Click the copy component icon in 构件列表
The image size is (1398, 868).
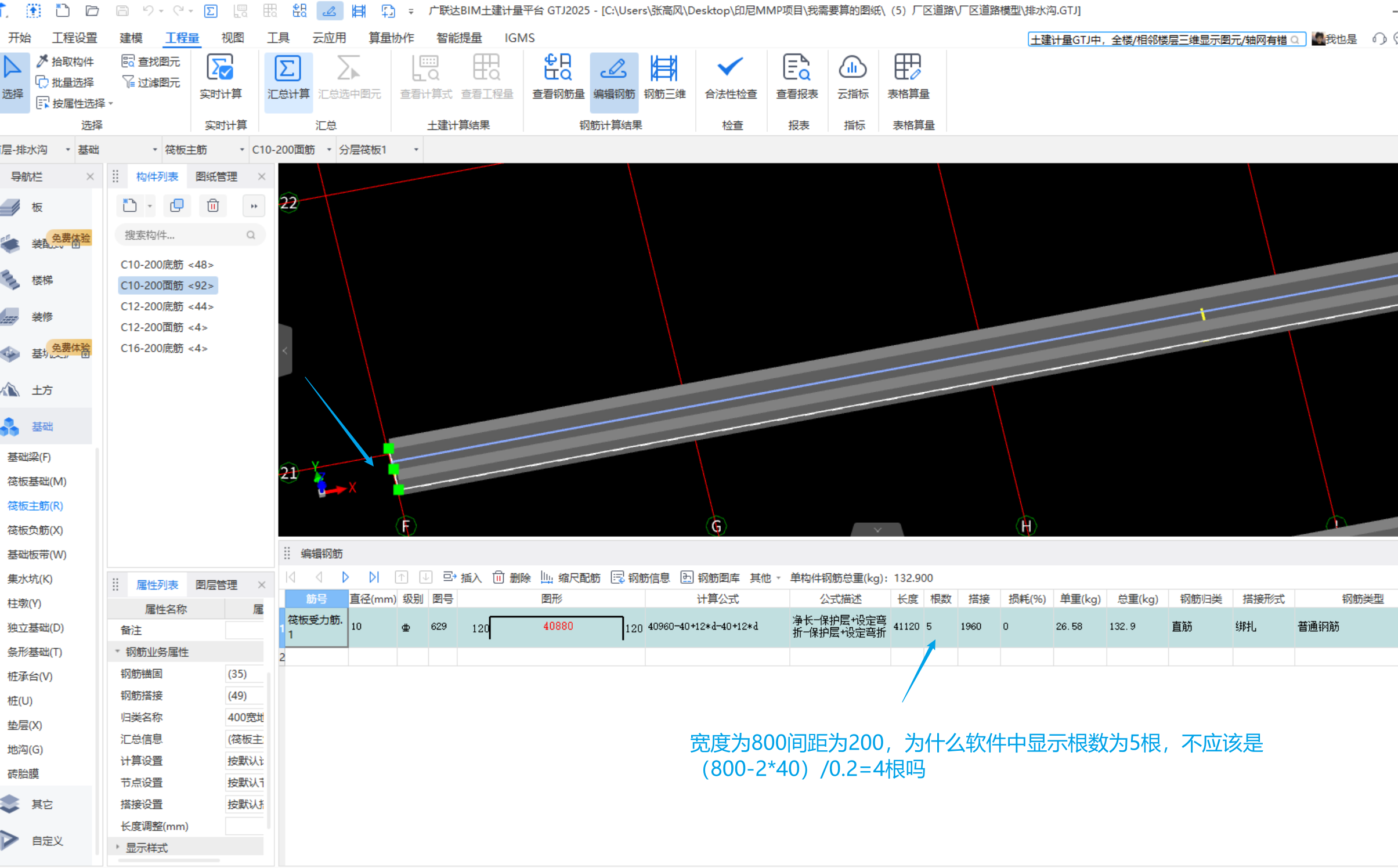pos(177,205)
